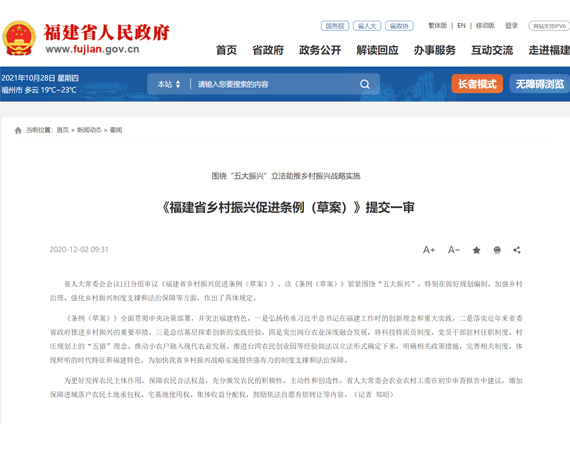Click paragraph starting 为更好发挥农民主体作用

point(286,388)
